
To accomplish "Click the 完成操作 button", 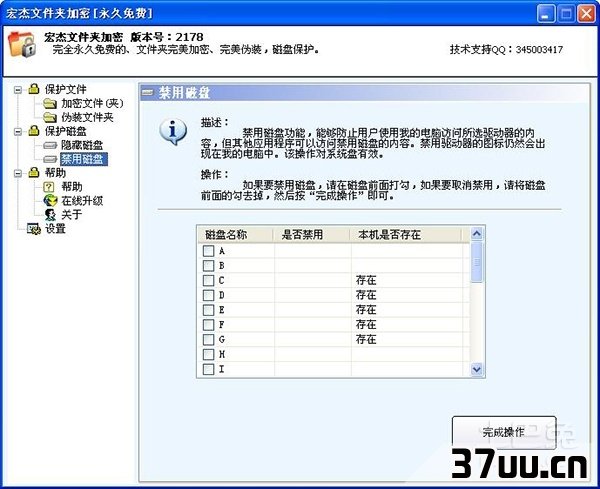I will [504, 432].
